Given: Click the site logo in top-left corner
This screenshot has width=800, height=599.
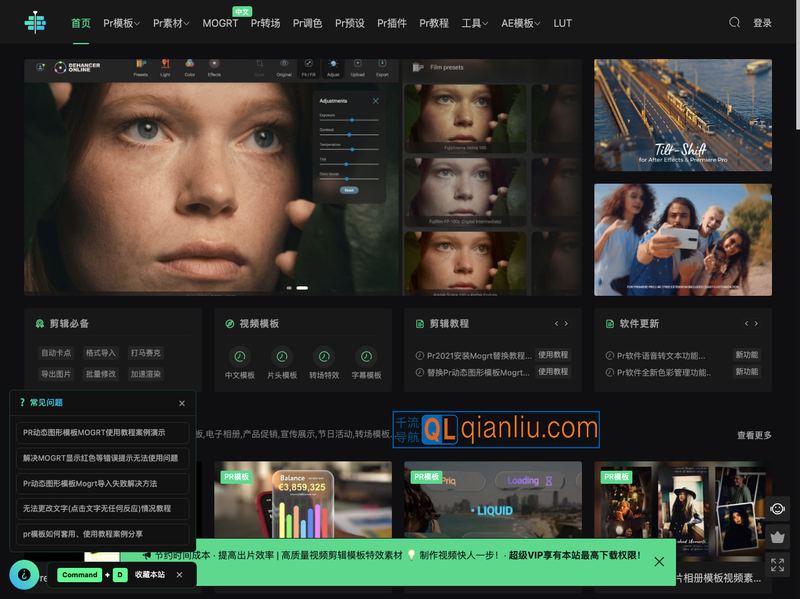Looking at the screenshot, I should coord(35,20).
